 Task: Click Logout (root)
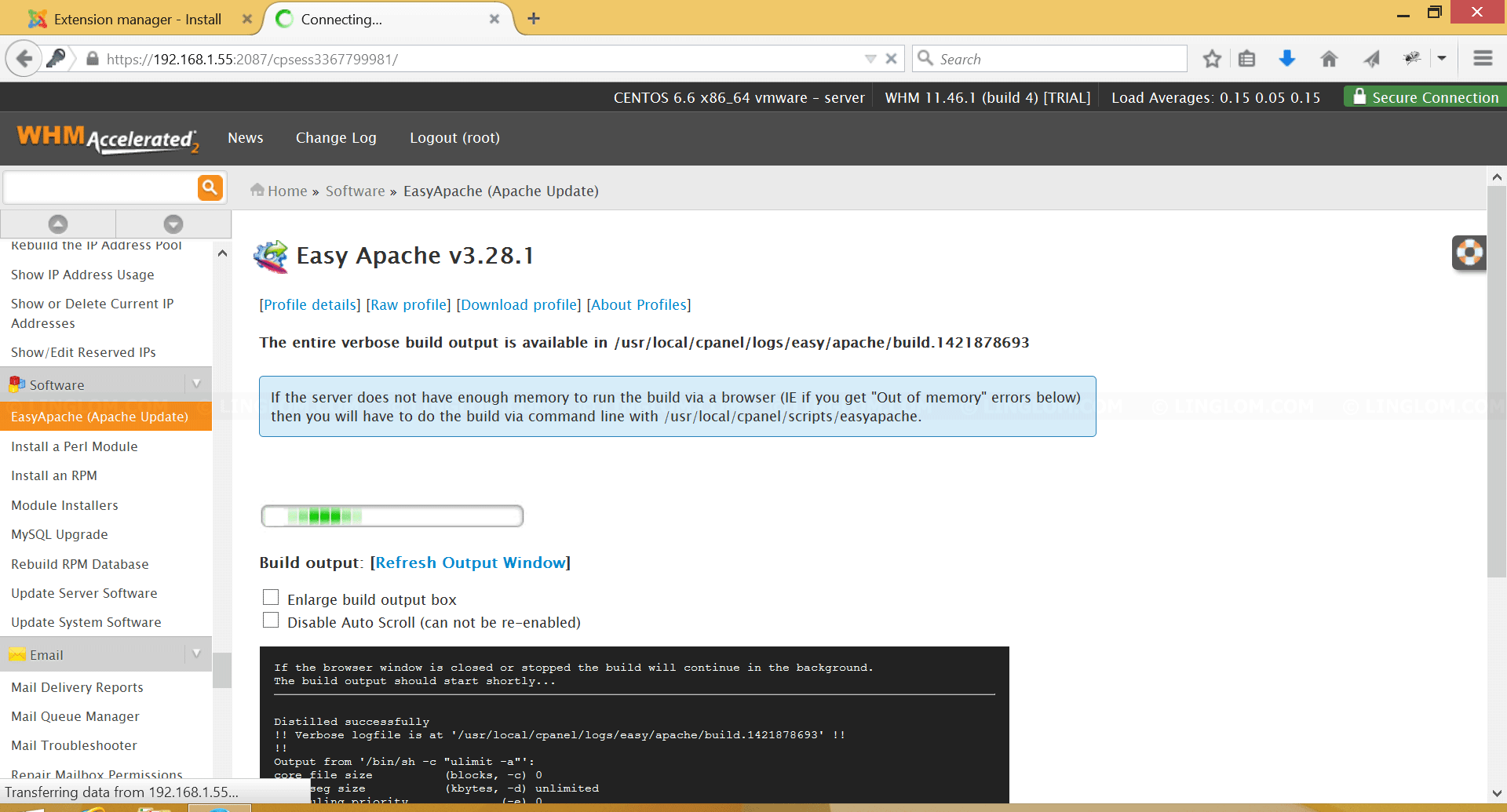454,138
